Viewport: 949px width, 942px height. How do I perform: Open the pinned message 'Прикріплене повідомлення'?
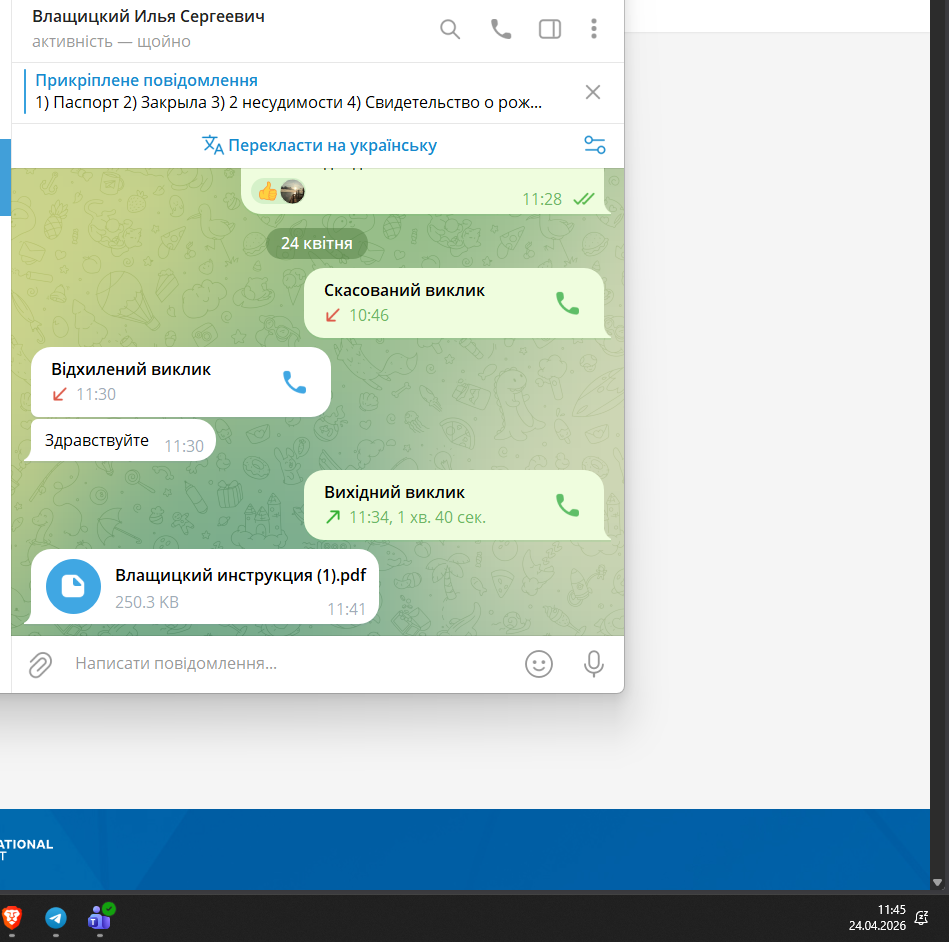(288, 92)
